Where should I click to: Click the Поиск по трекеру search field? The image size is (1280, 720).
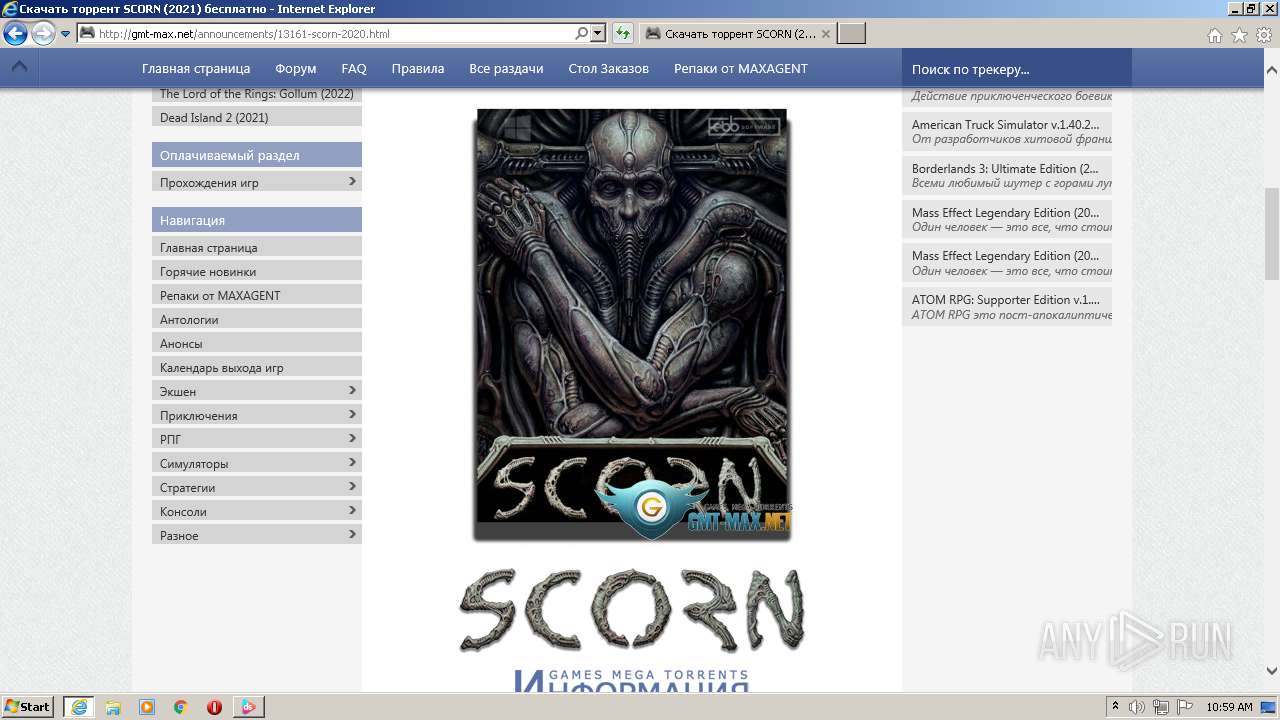[1017, 69]
